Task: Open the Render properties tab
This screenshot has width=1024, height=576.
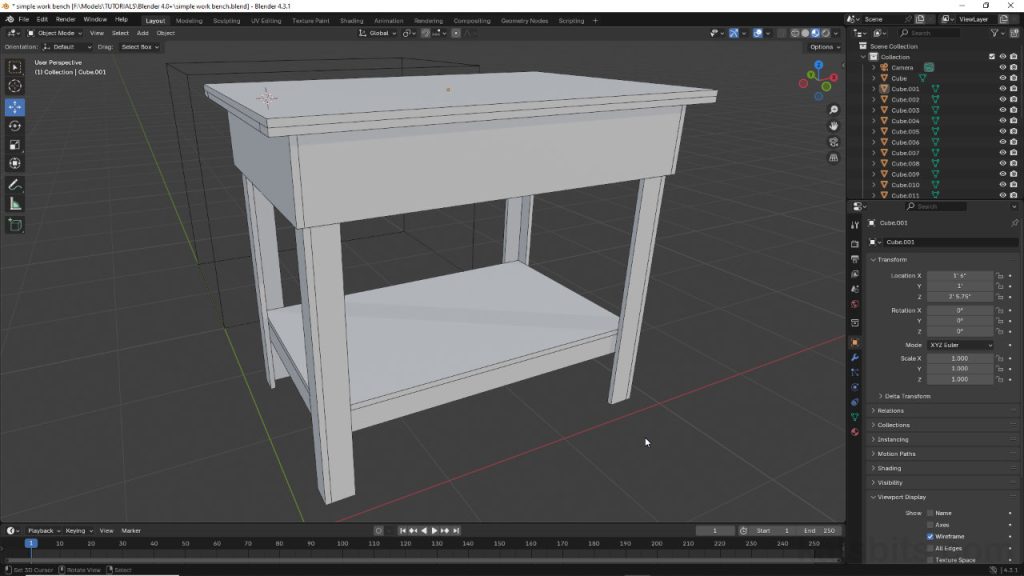Action: (855, 244)
